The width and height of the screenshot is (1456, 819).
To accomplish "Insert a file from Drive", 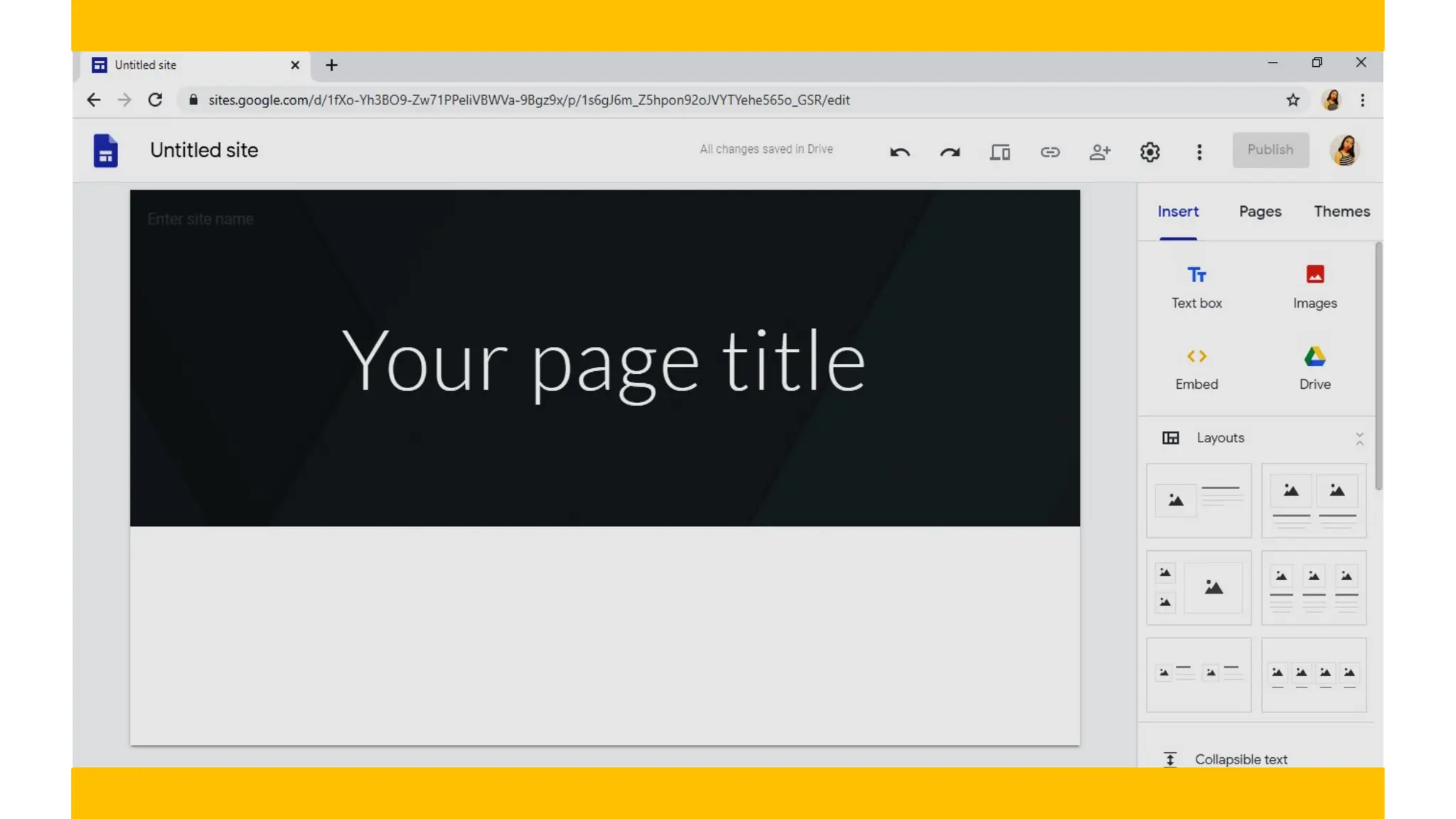I will (x=1315, y=368).
